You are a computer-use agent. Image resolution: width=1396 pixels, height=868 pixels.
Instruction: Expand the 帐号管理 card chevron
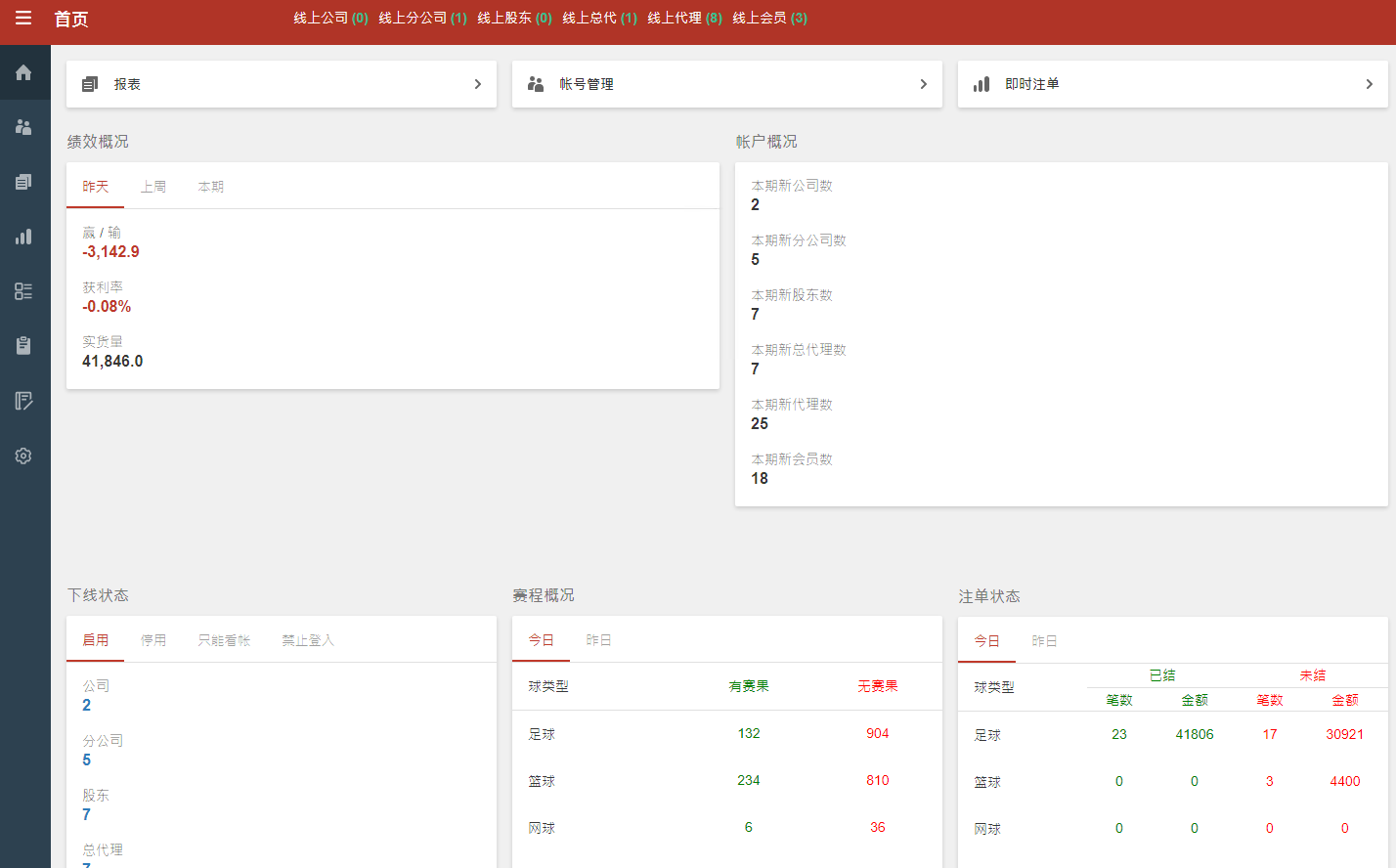[x=922, y=84]
